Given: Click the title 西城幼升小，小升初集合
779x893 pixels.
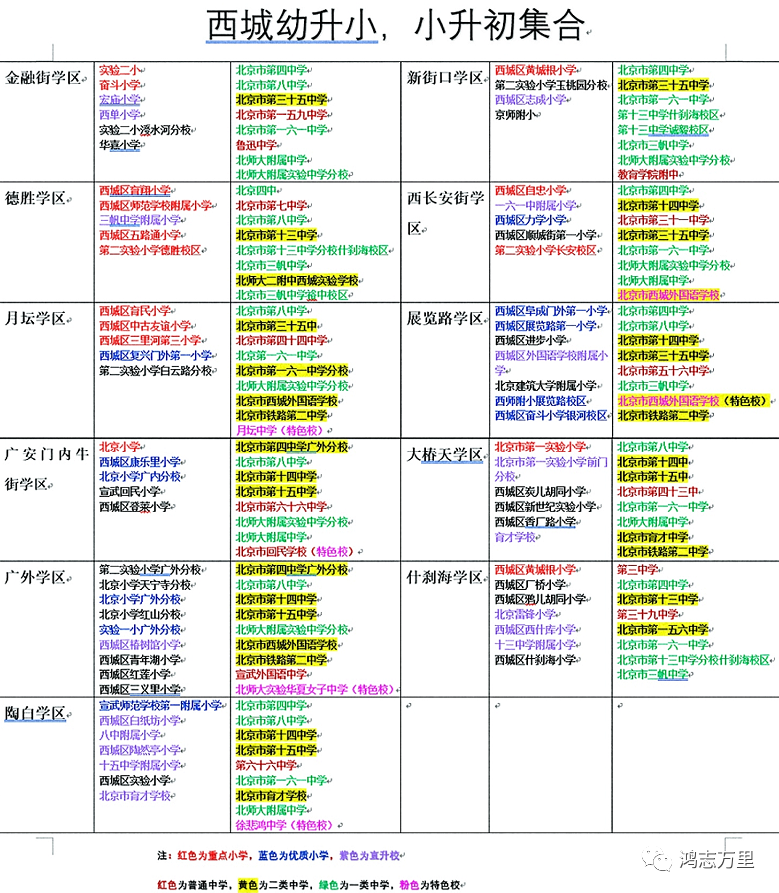Looking at the screenshot, I should pos(395,26).
